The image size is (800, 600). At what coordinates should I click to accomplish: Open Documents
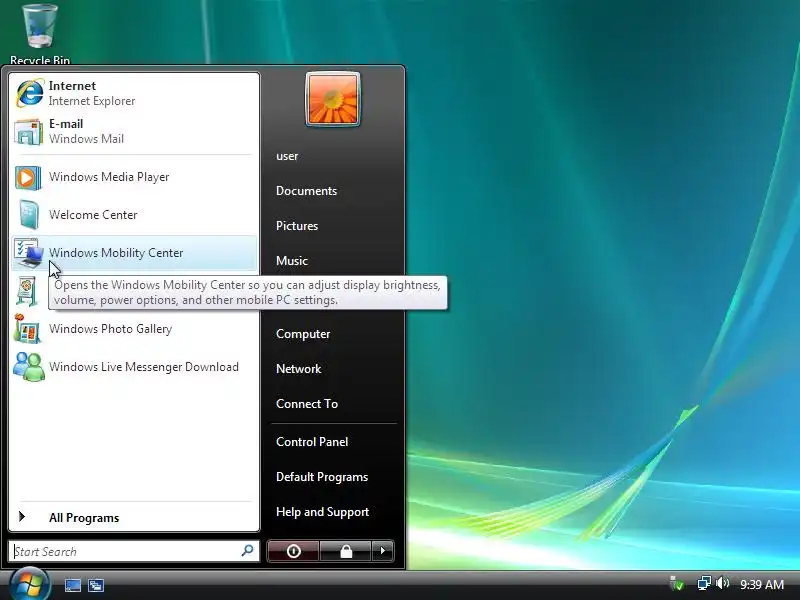coord(306,191)
